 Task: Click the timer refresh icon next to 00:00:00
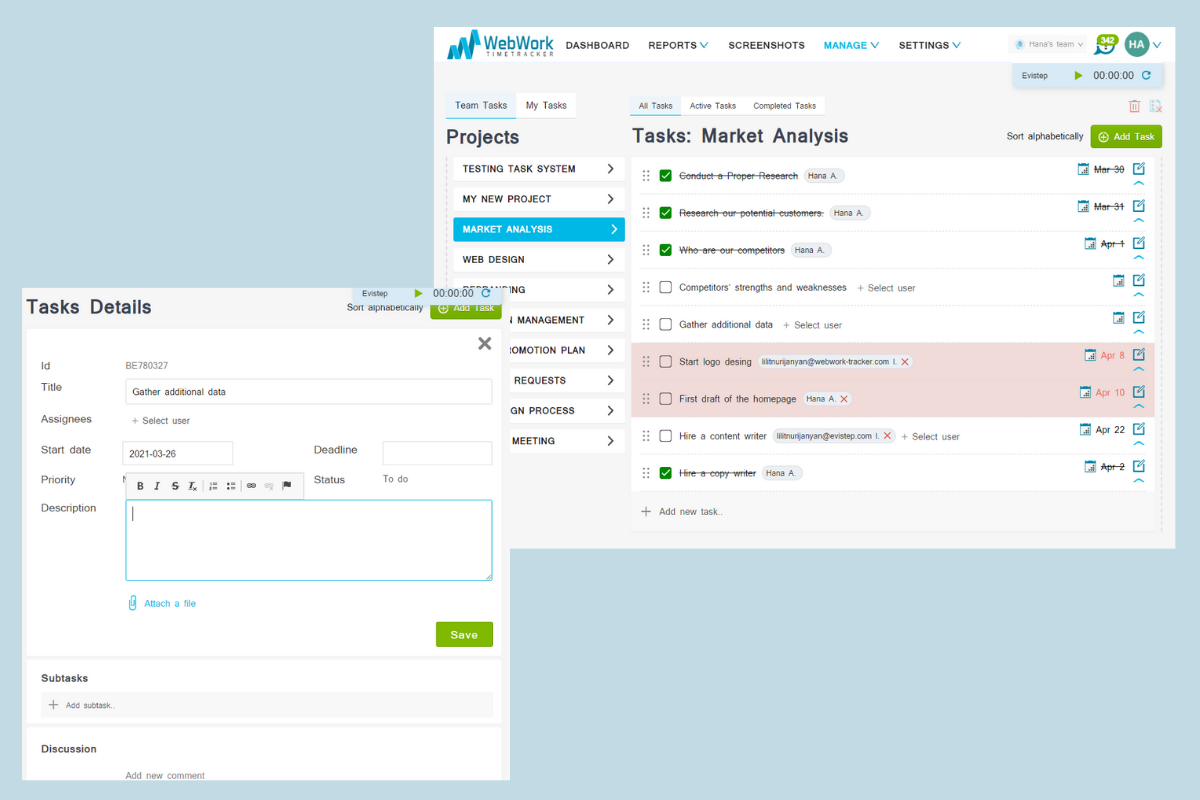pyautogui.click(x=1146, y=75)
